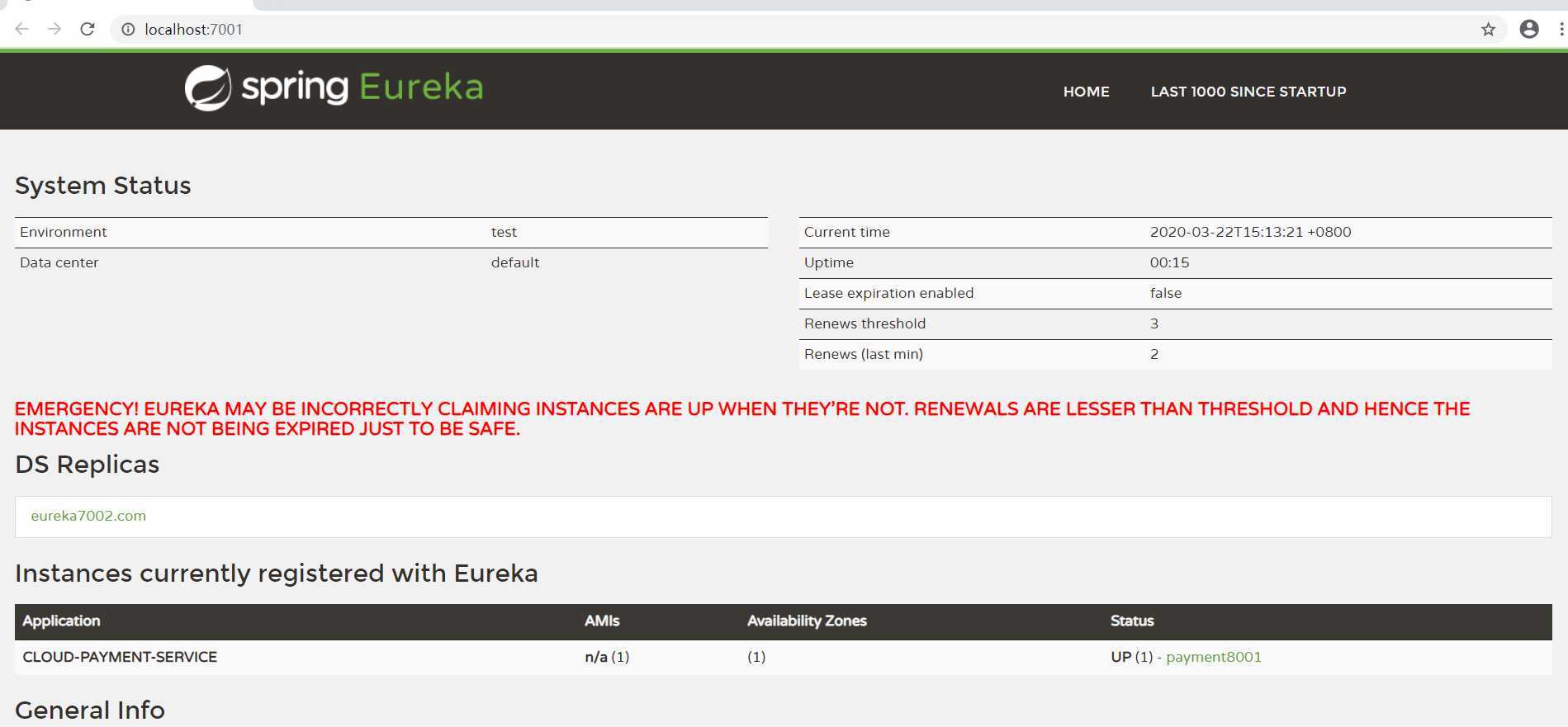Click the UP (1) status text
The image size is (1568, 727).
click(1131, 657)
